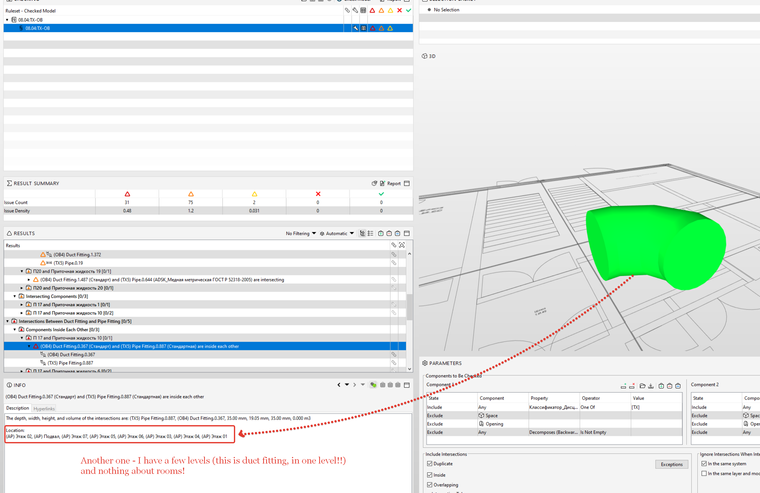Viewport: 760px width, 493px height.
Task: Click the table icon in Ruleset header
Action: (x=363, y=10)
